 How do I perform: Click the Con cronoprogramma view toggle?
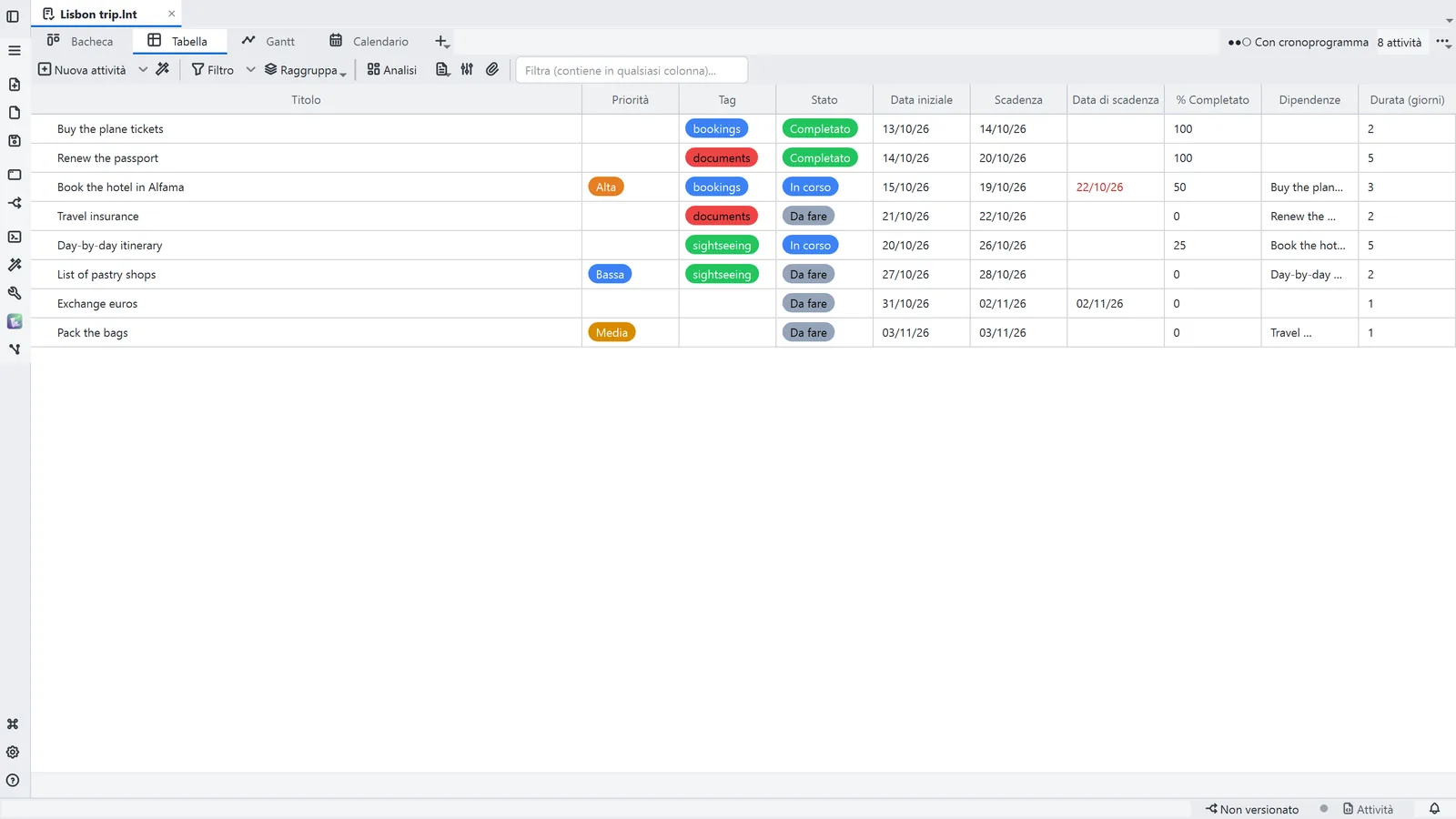(1298, 42)
